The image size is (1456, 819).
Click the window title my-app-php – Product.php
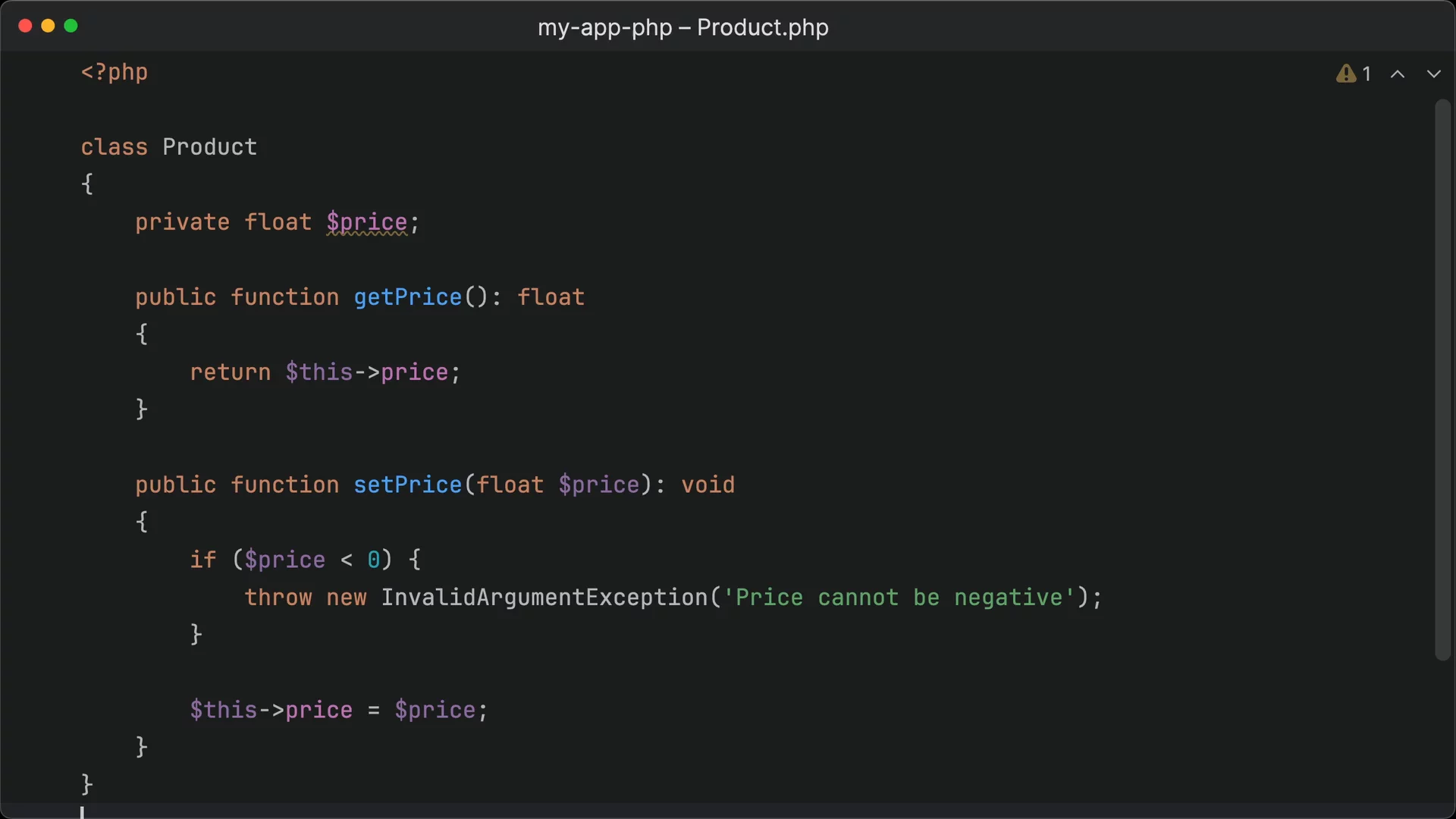(x=682, y=27)
